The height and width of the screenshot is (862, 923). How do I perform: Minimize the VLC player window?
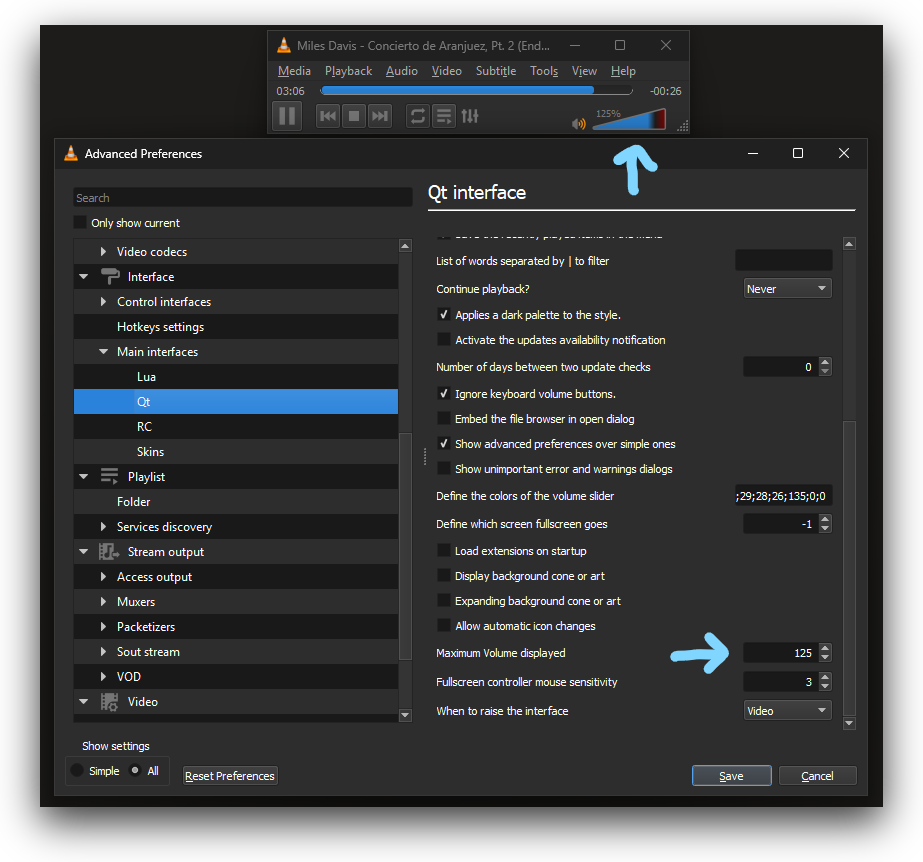575,45
